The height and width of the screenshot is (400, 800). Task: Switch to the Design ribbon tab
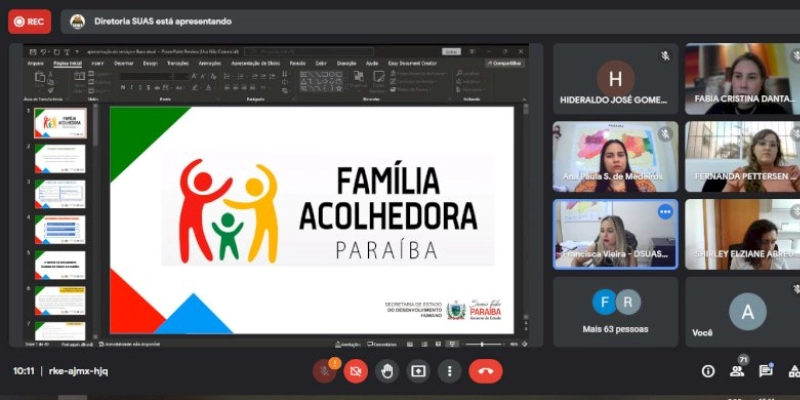point(150,63)
